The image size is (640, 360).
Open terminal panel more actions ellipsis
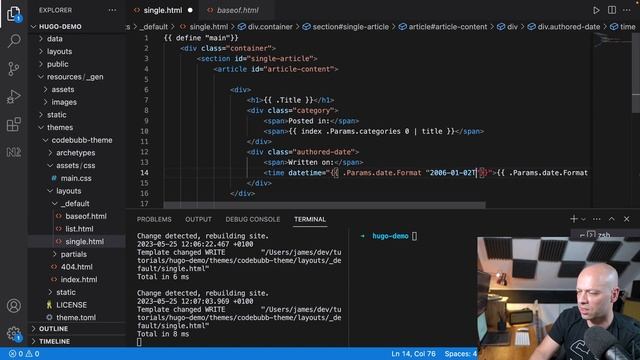click(597, 219)
